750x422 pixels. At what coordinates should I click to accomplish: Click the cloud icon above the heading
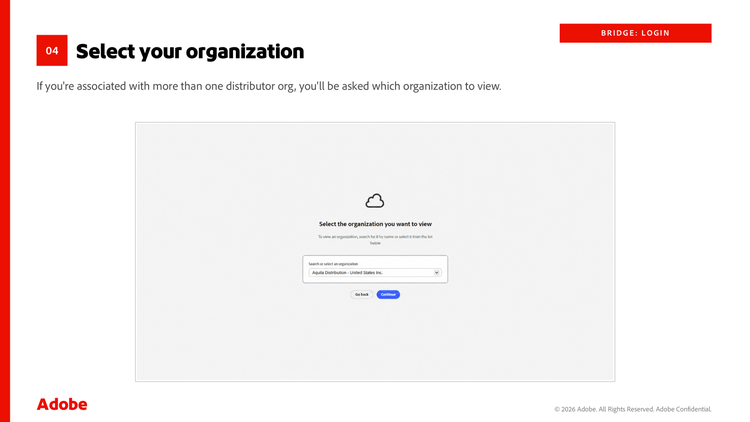point(375,201)
